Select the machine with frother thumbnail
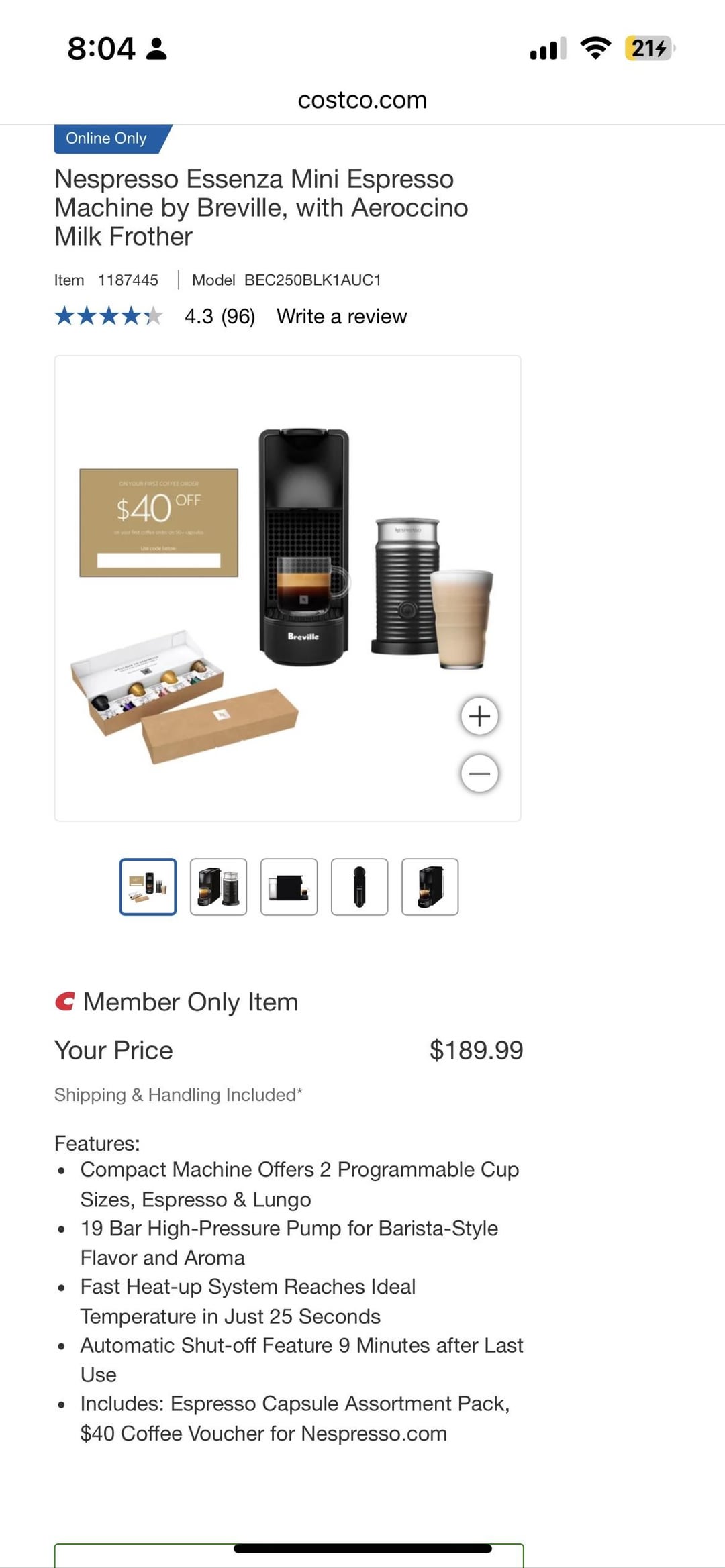The width and height of the screenshot is (725, 1568). tap(219, 887)
